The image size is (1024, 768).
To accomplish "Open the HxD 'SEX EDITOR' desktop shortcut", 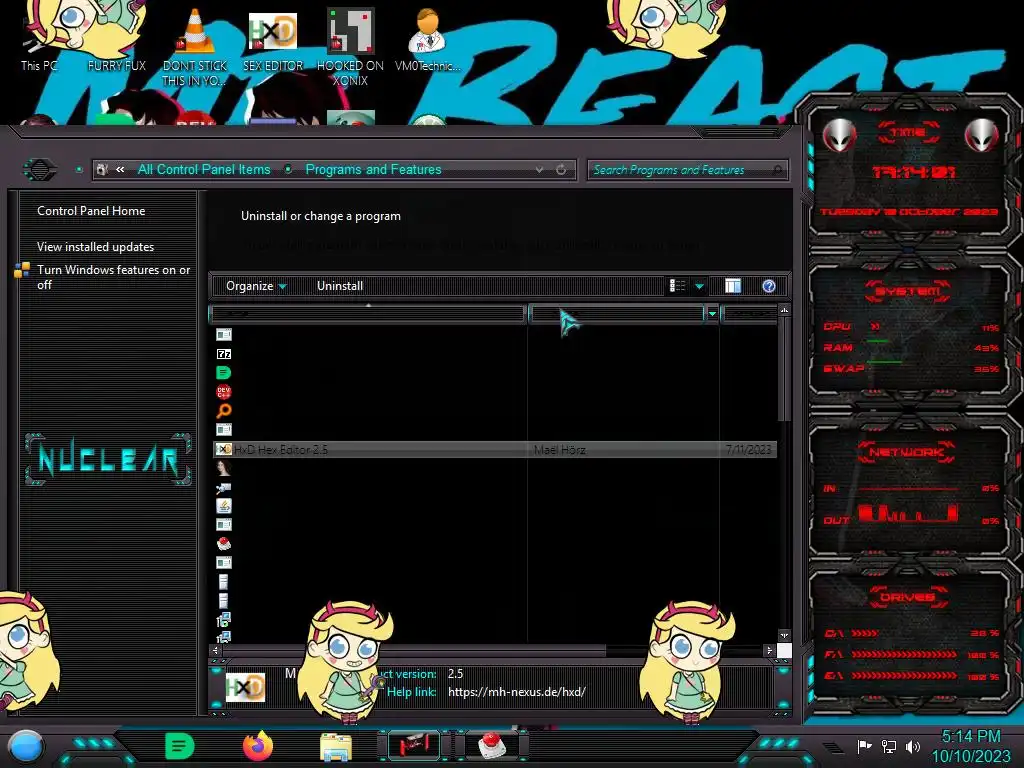I will [273, 42].
